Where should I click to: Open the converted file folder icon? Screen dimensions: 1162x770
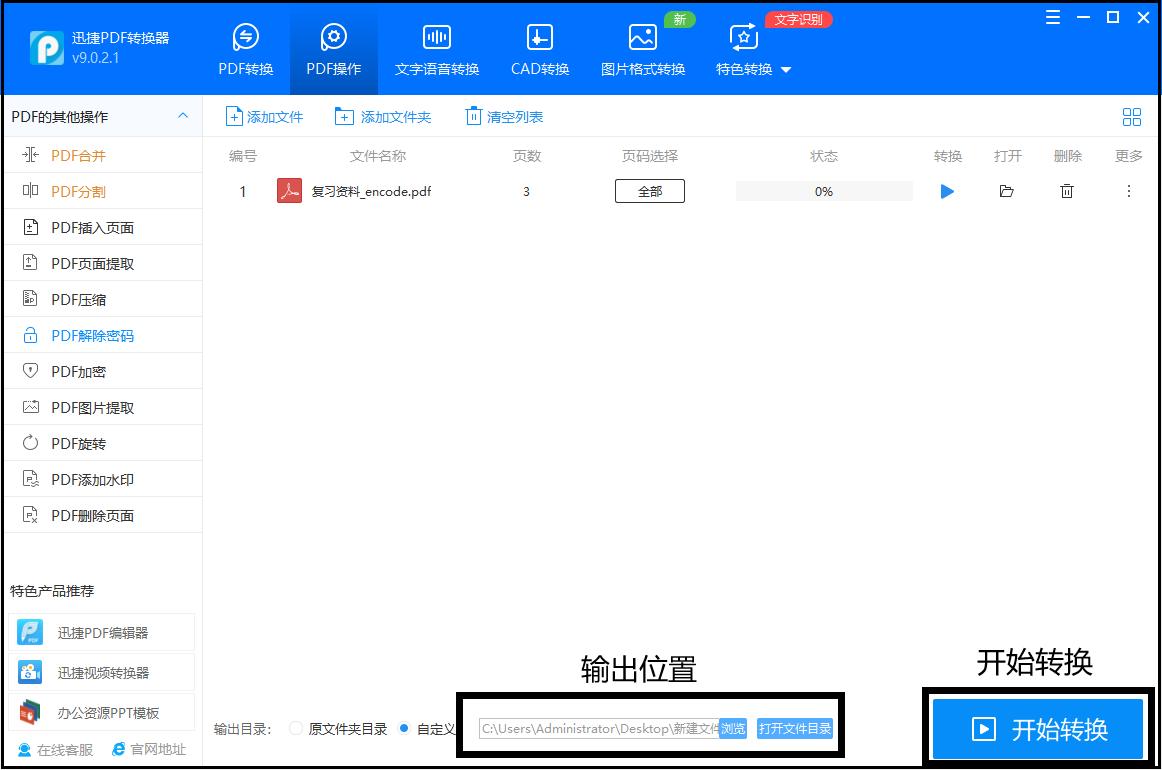(x=1007, y=191)
